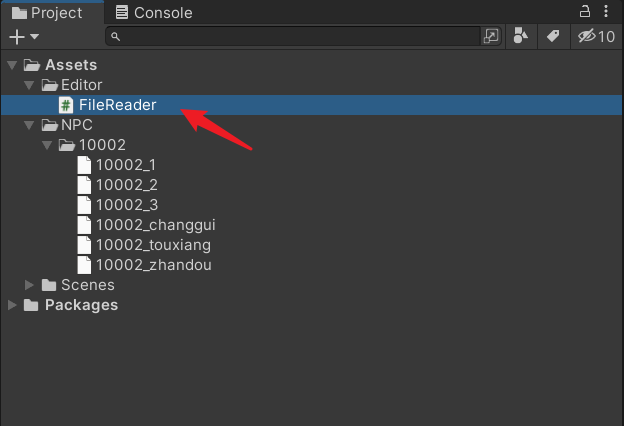Open the create dropdown arrow beside plus
Image resolution: width=624 pixels, height=426 pixels.
tap(35, 37)
